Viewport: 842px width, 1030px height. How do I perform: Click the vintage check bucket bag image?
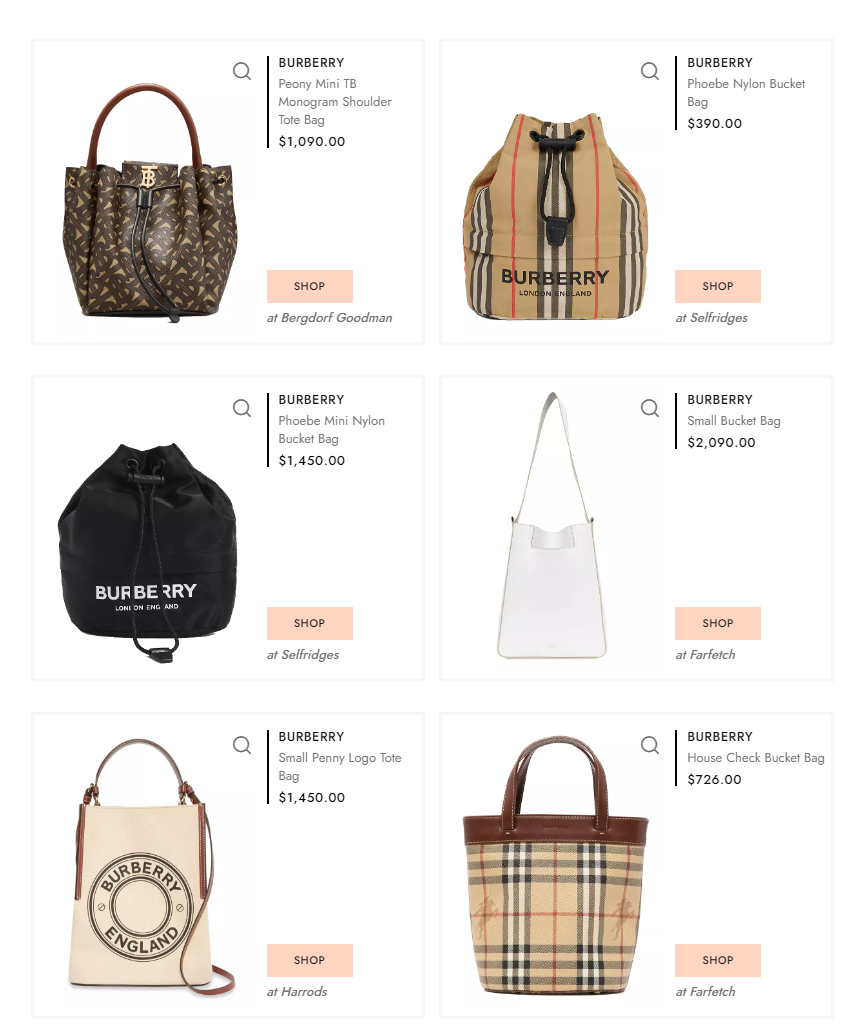click(556, 866)
